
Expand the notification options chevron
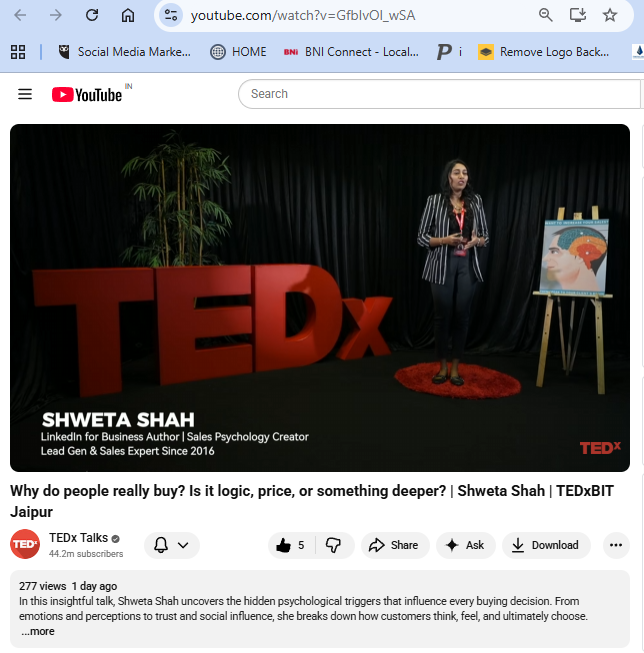[x=183, y=545]
